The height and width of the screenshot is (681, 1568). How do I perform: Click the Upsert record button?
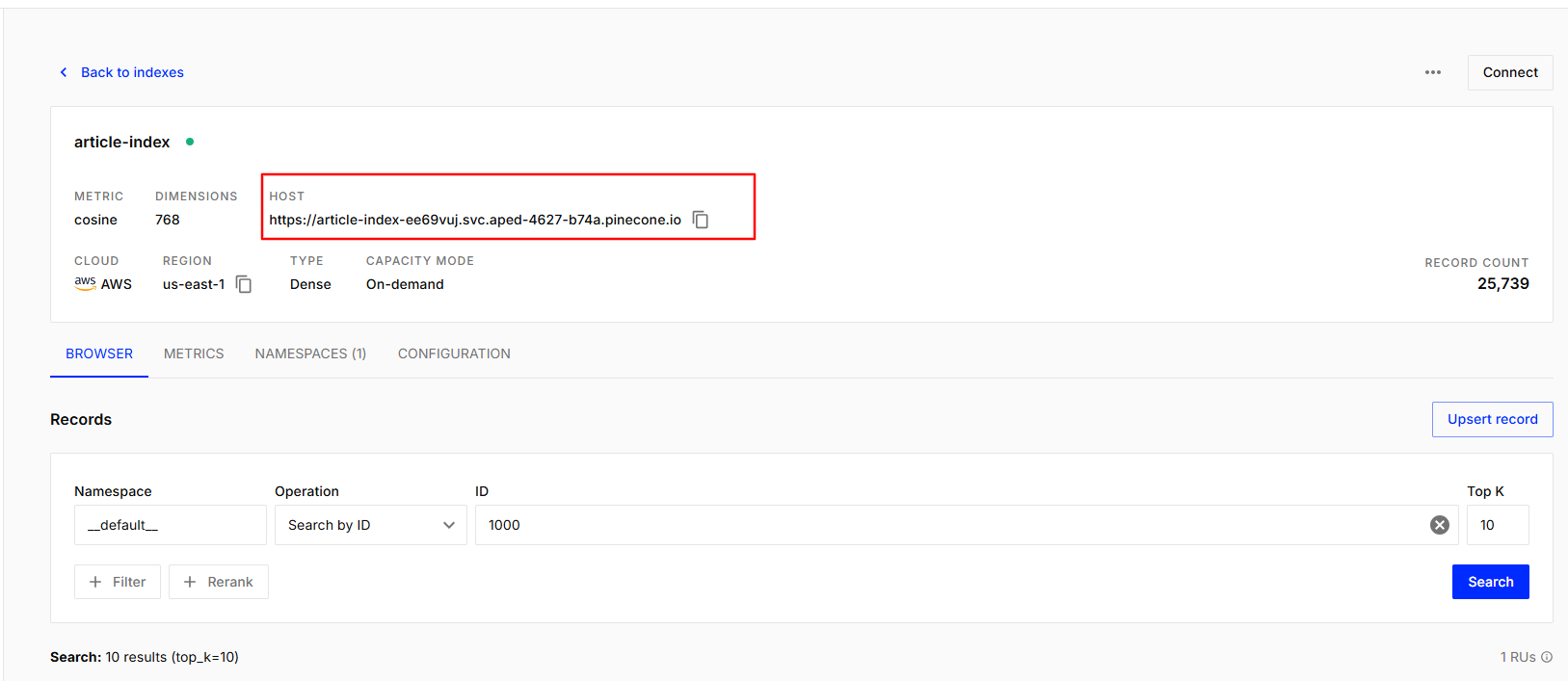coord(1492,419)
